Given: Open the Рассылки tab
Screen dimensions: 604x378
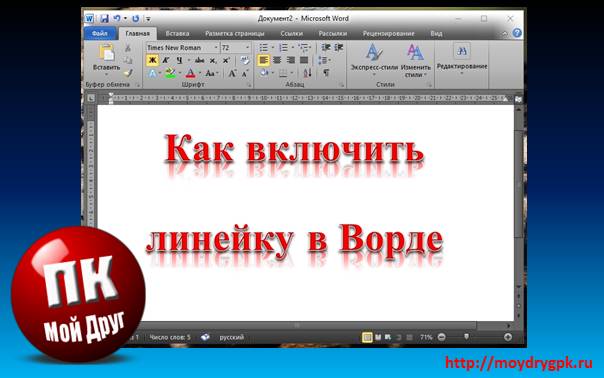Looking at the screenshot, I should tap(333, 34).
